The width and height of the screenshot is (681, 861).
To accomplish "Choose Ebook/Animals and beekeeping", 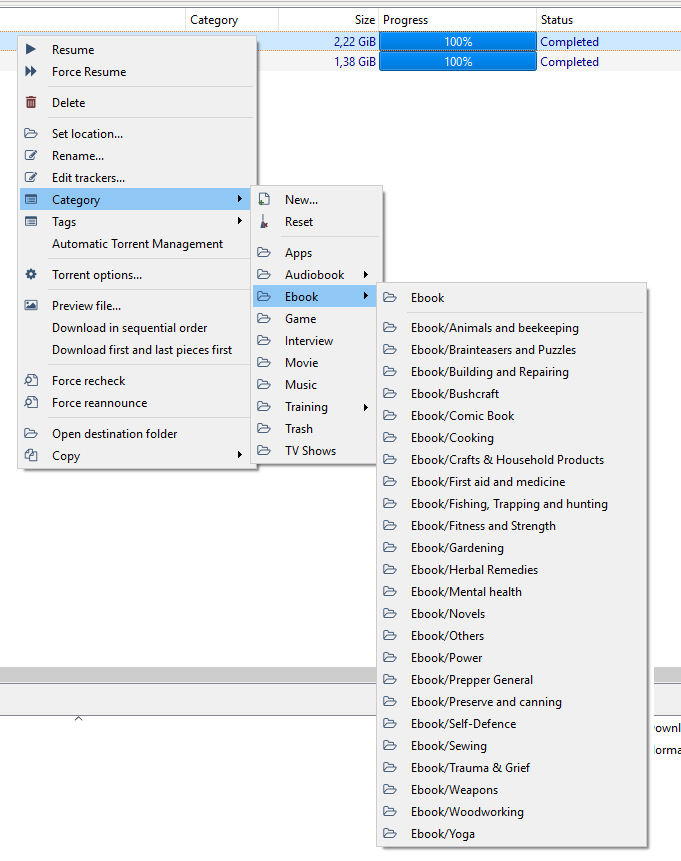I will point(512,328).
